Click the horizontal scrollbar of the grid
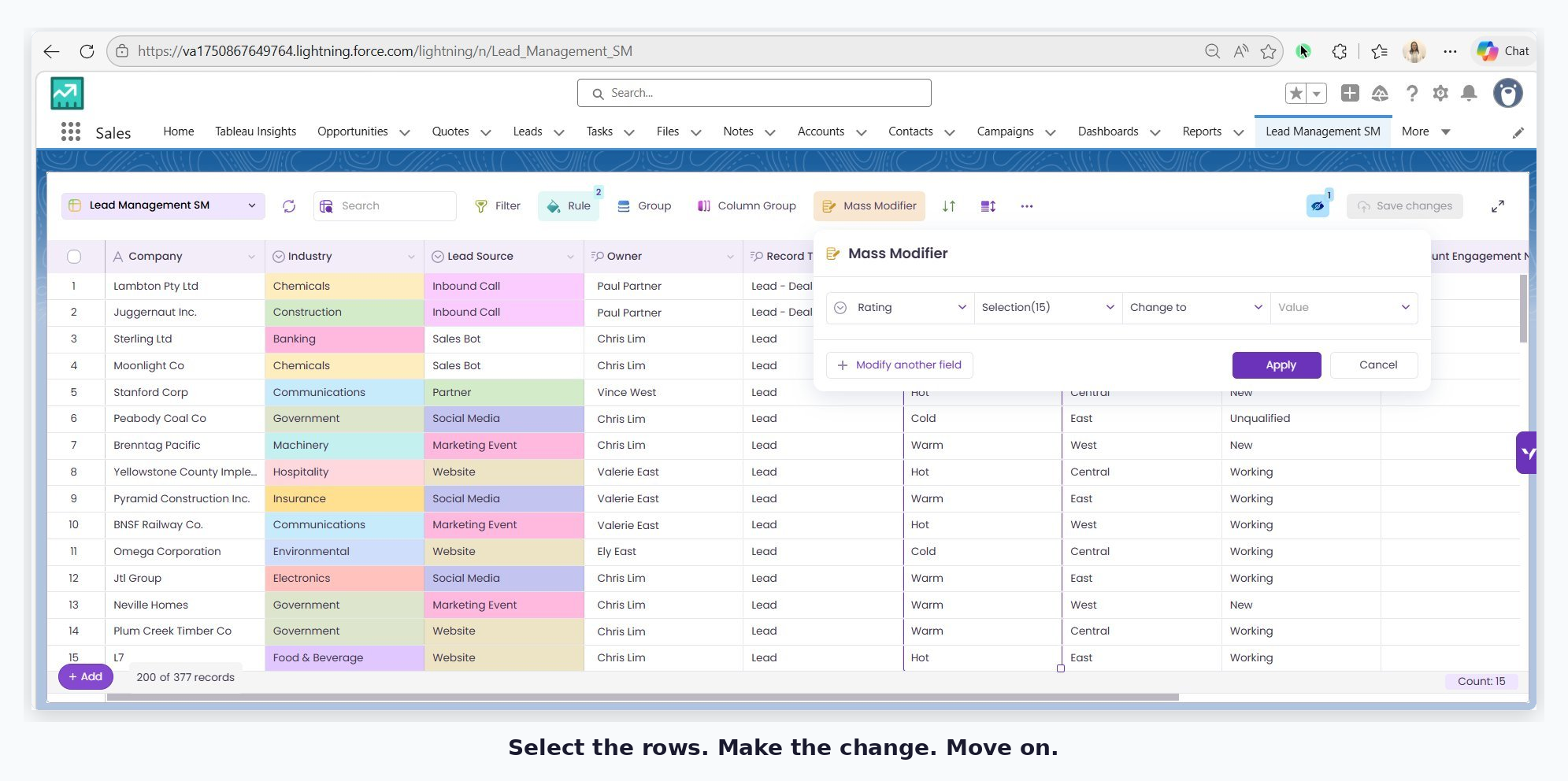 click(643, 697)
